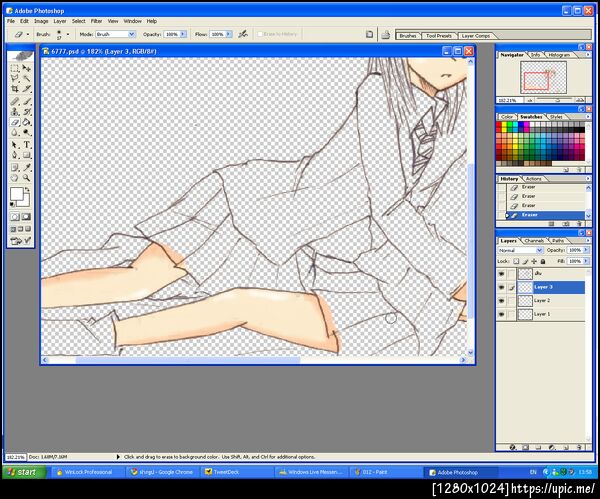The width and height of the screenshot is (600, 499).
Task: Select the Dodge tool
Action: 26,133
